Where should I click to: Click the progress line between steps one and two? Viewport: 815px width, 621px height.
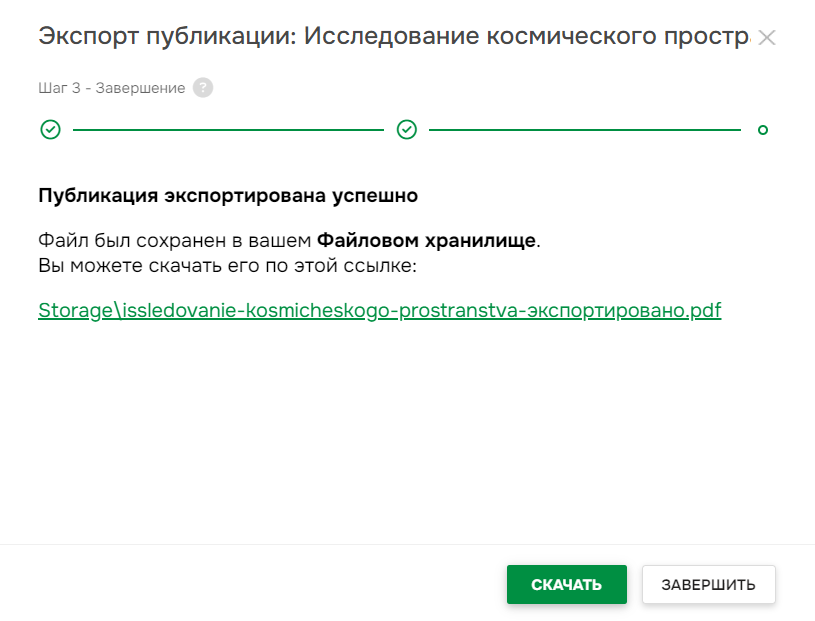(x=228, y=129)
